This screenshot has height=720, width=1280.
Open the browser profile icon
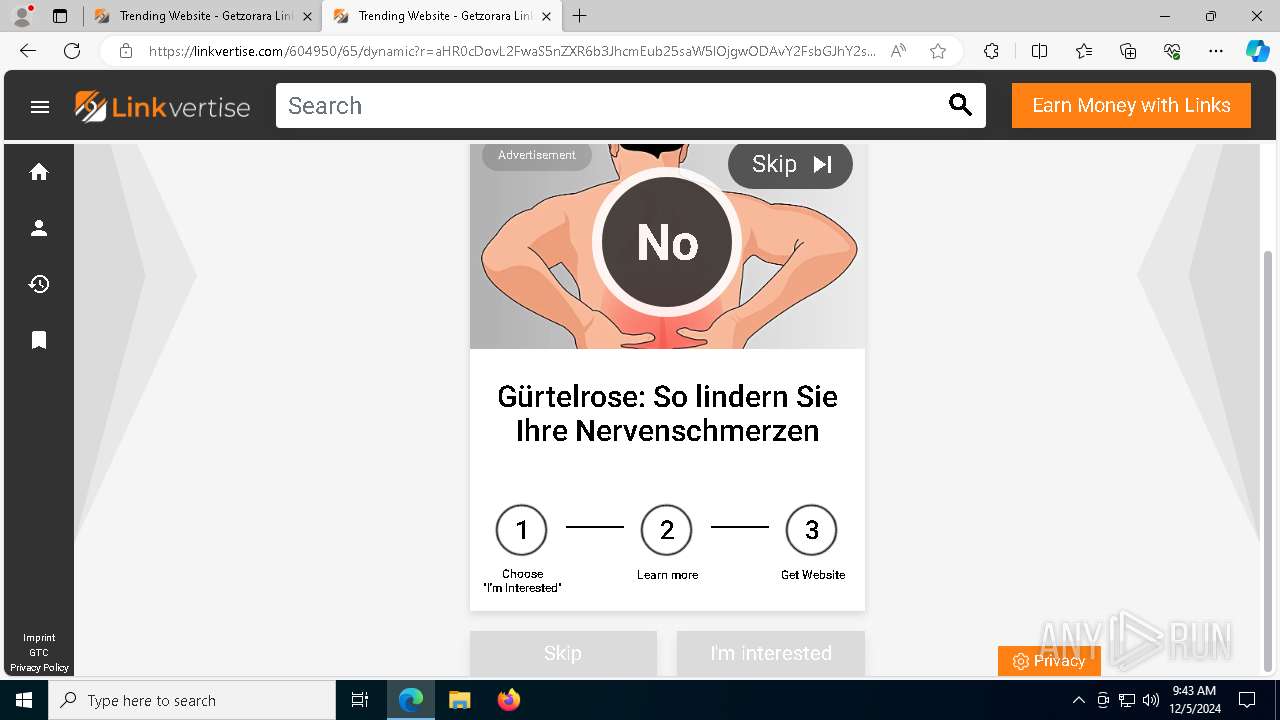22,16
